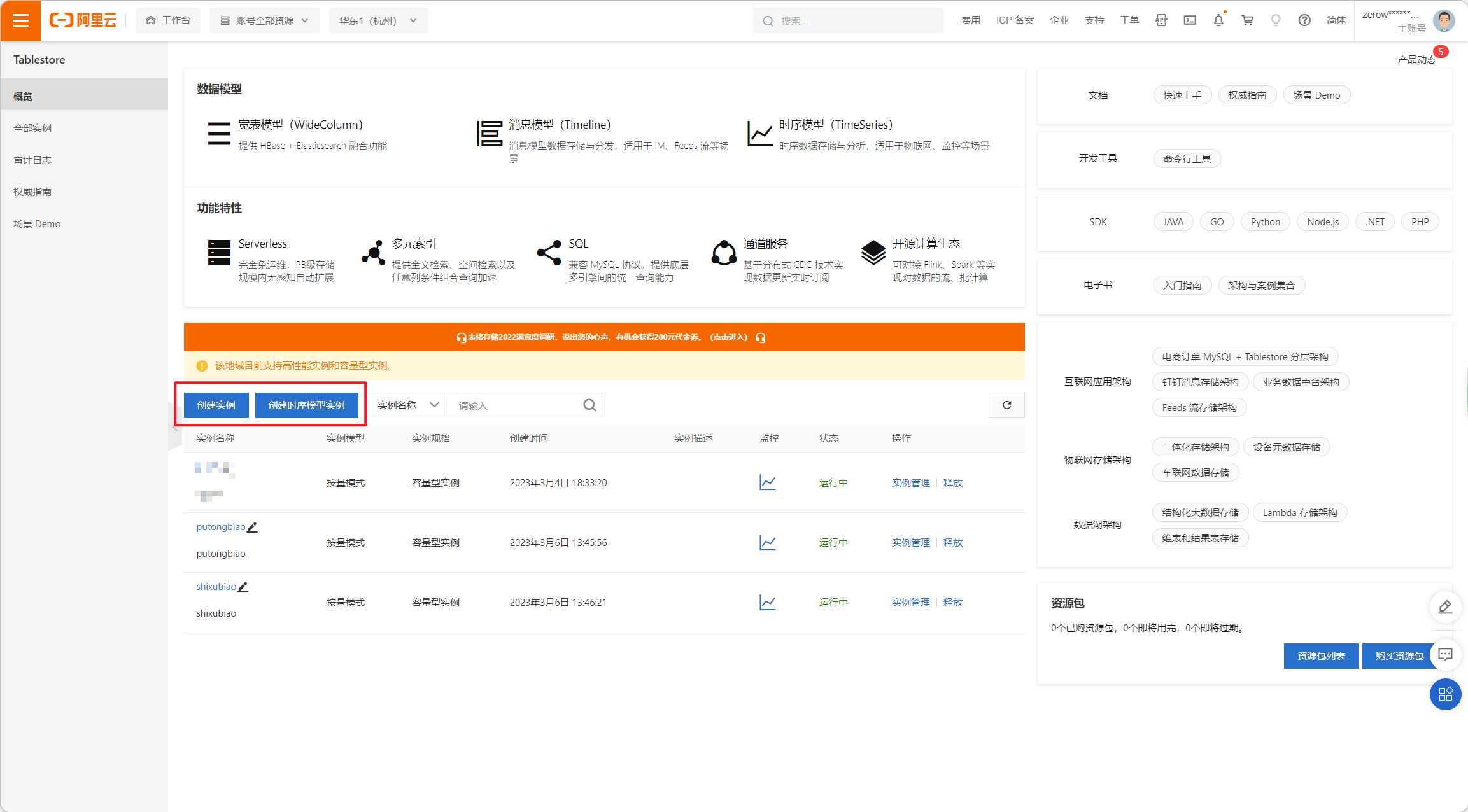Expand the 账号全部资源 dropdown
Viewport: 1468px width, 812px height.
coord(264,20)
